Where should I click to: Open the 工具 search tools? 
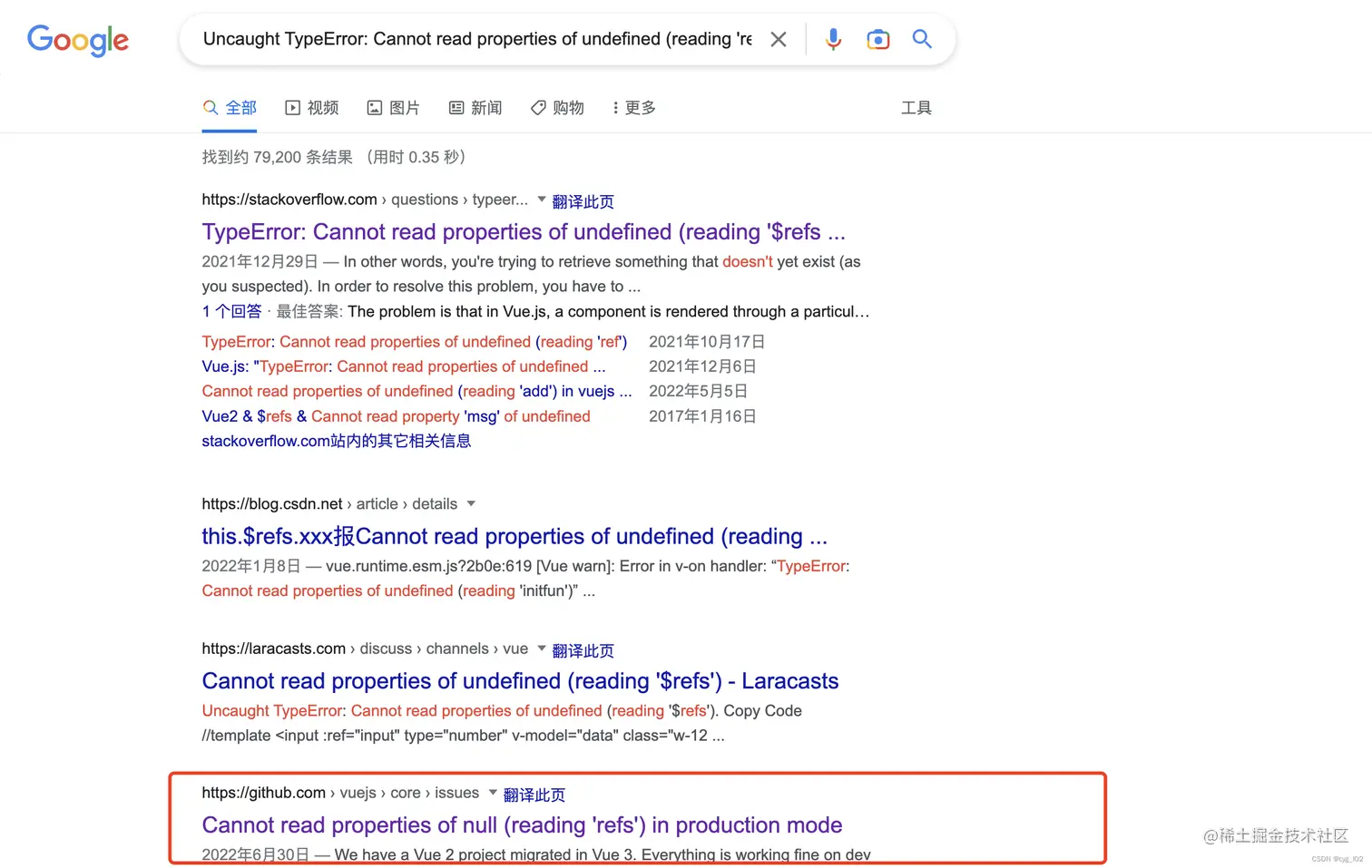coord(916,108)
